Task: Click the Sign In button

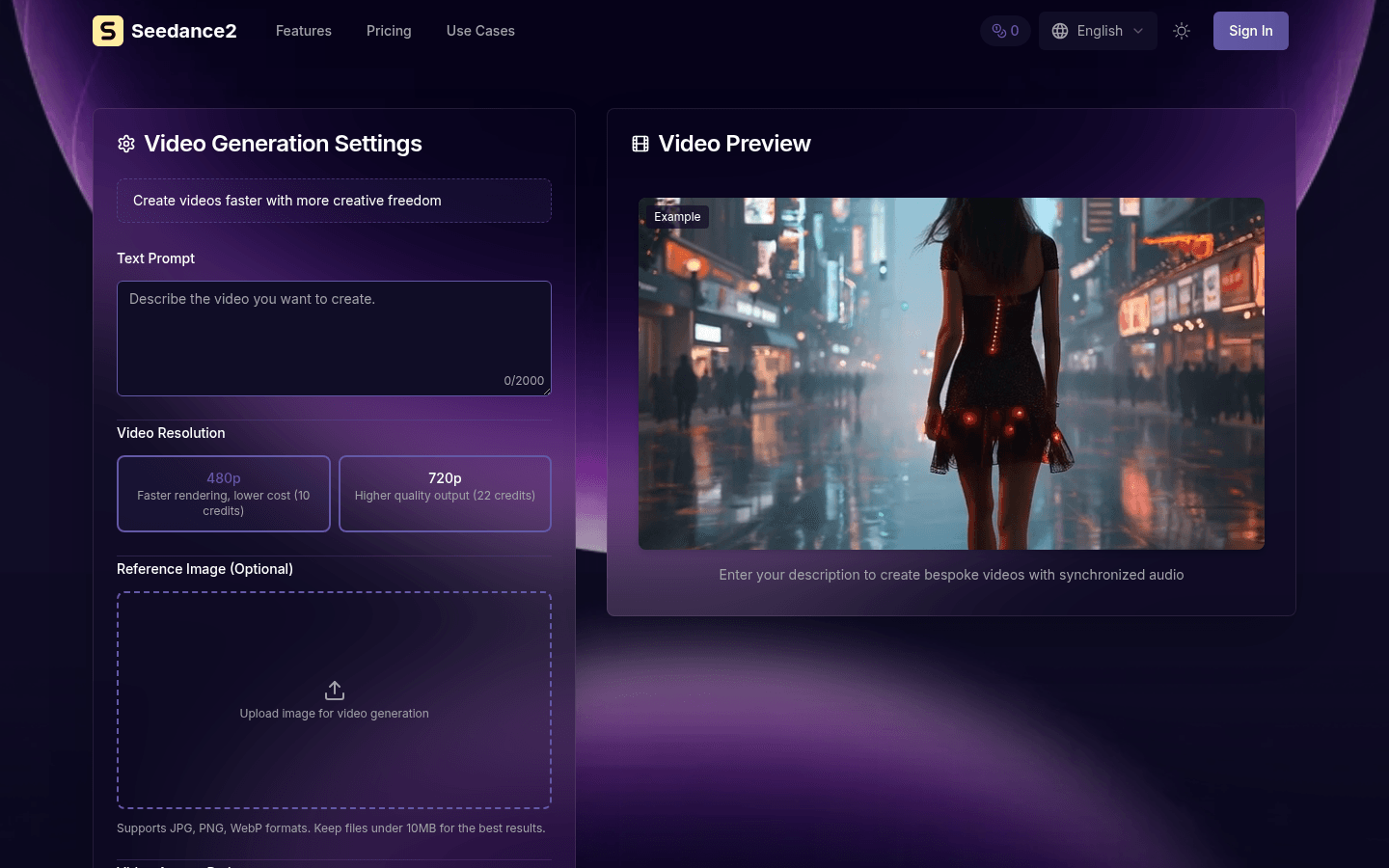Action: point(1250,30)
